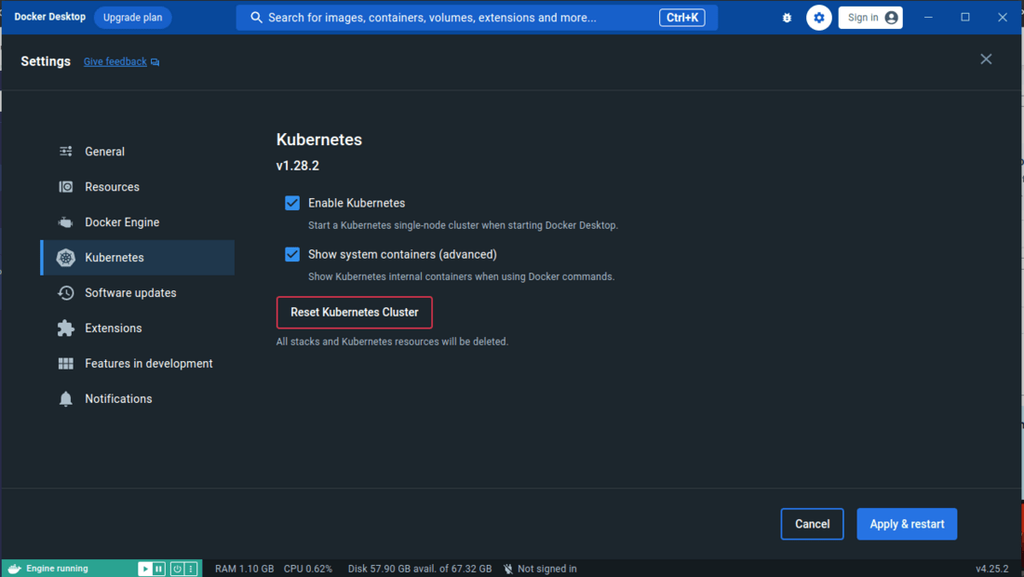Close the Settings panel
This screenshot has height=577, width=1024.
click(986, 59)
